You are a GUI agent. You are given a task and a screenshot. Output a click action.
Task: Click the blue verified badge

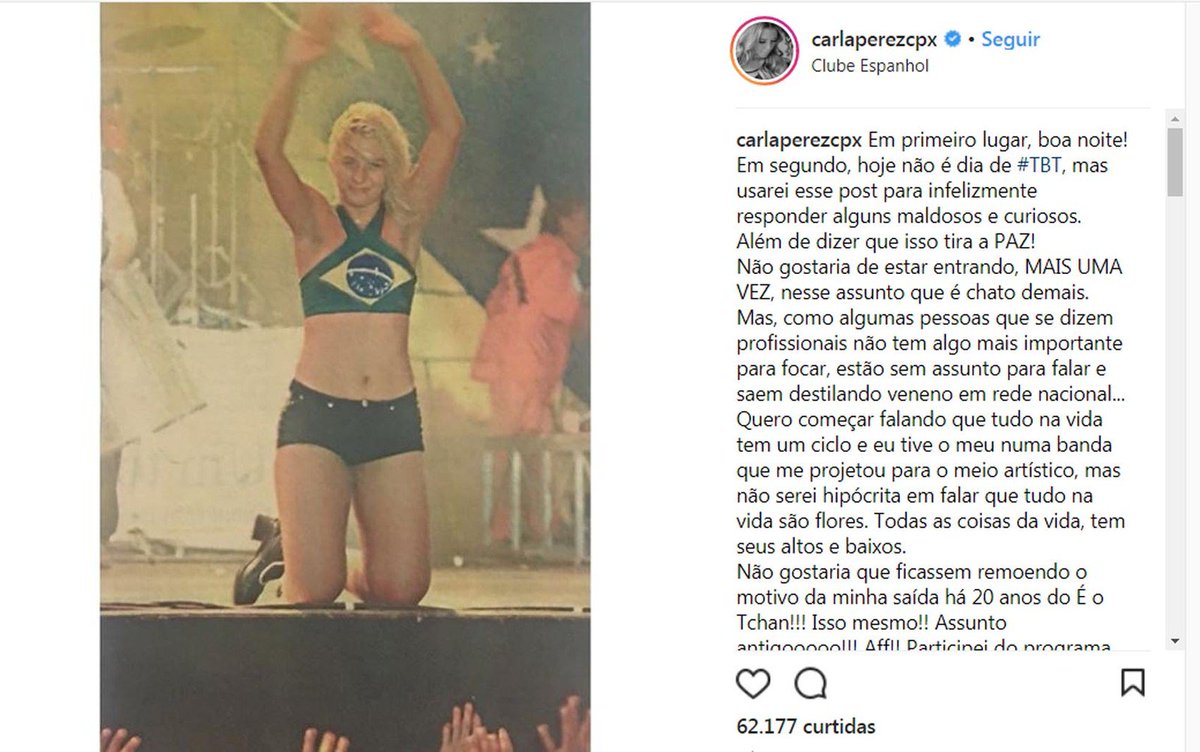point(953,39)
